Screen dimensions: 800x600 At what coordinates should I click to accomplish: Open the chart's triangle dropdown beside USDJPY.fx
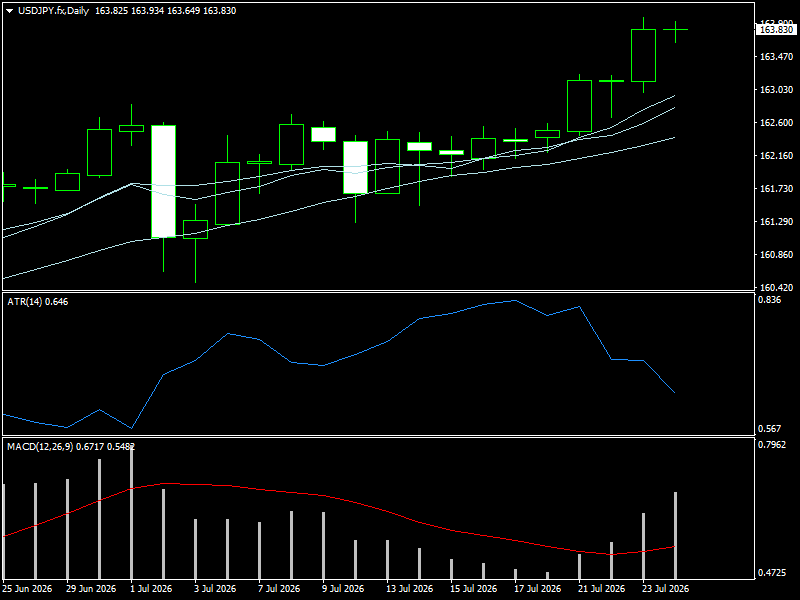pyautogui.click(x=9, y=11)
